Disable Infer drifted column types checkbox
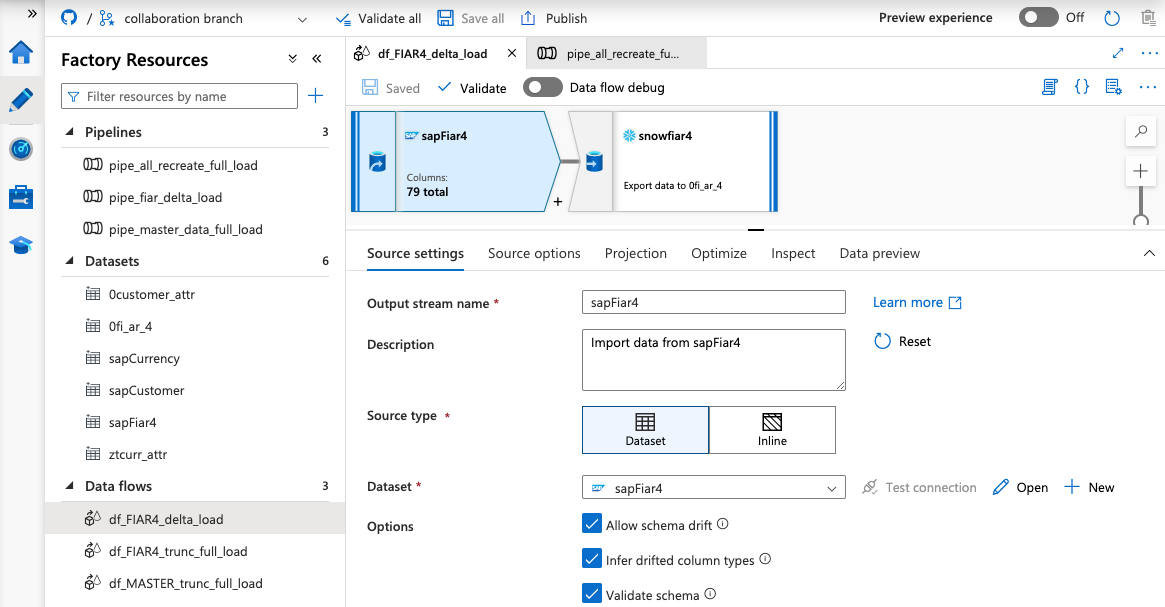Viewport: 1165px width, 607px height. coord(592,559)
